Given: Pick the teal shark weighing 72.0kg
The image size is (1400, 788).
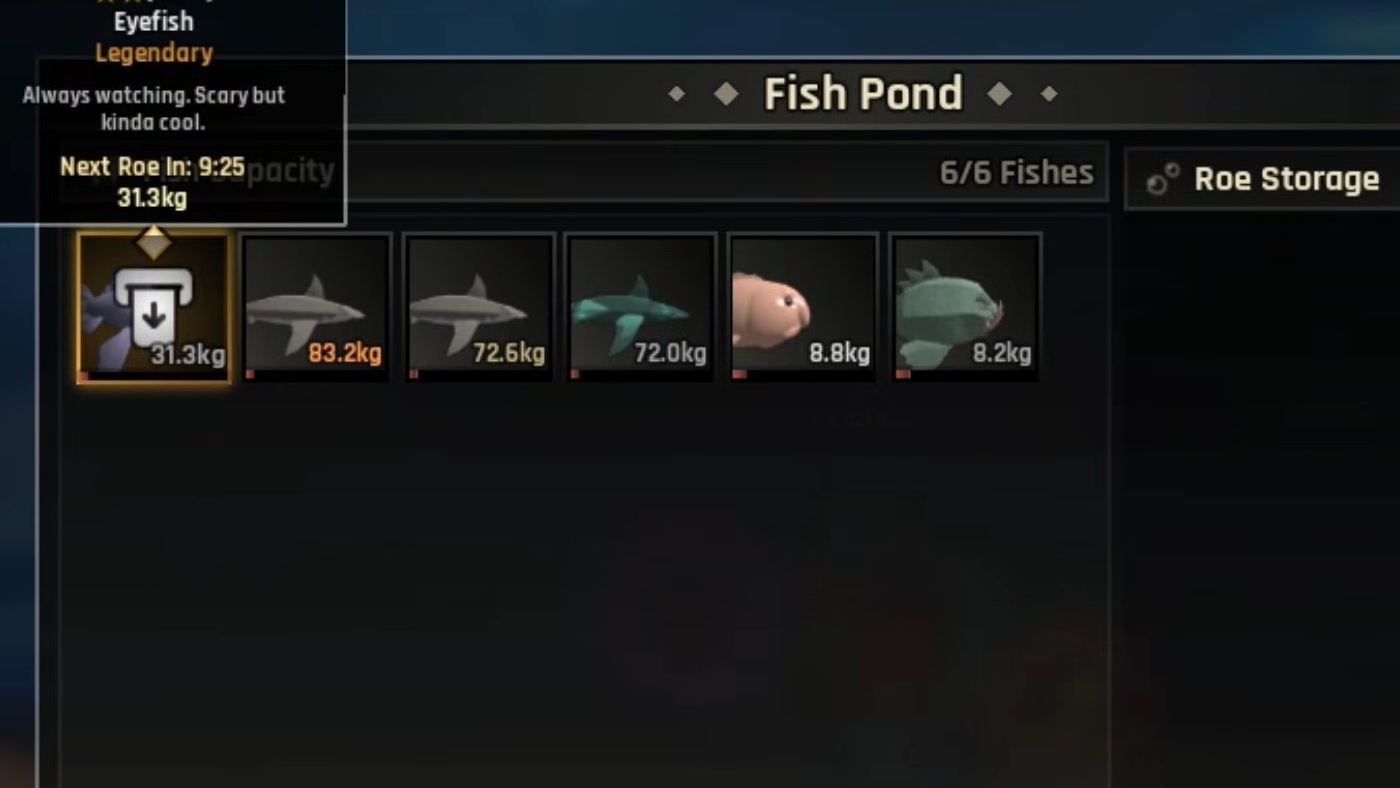Looking at the screenshot, I should 641,307.
